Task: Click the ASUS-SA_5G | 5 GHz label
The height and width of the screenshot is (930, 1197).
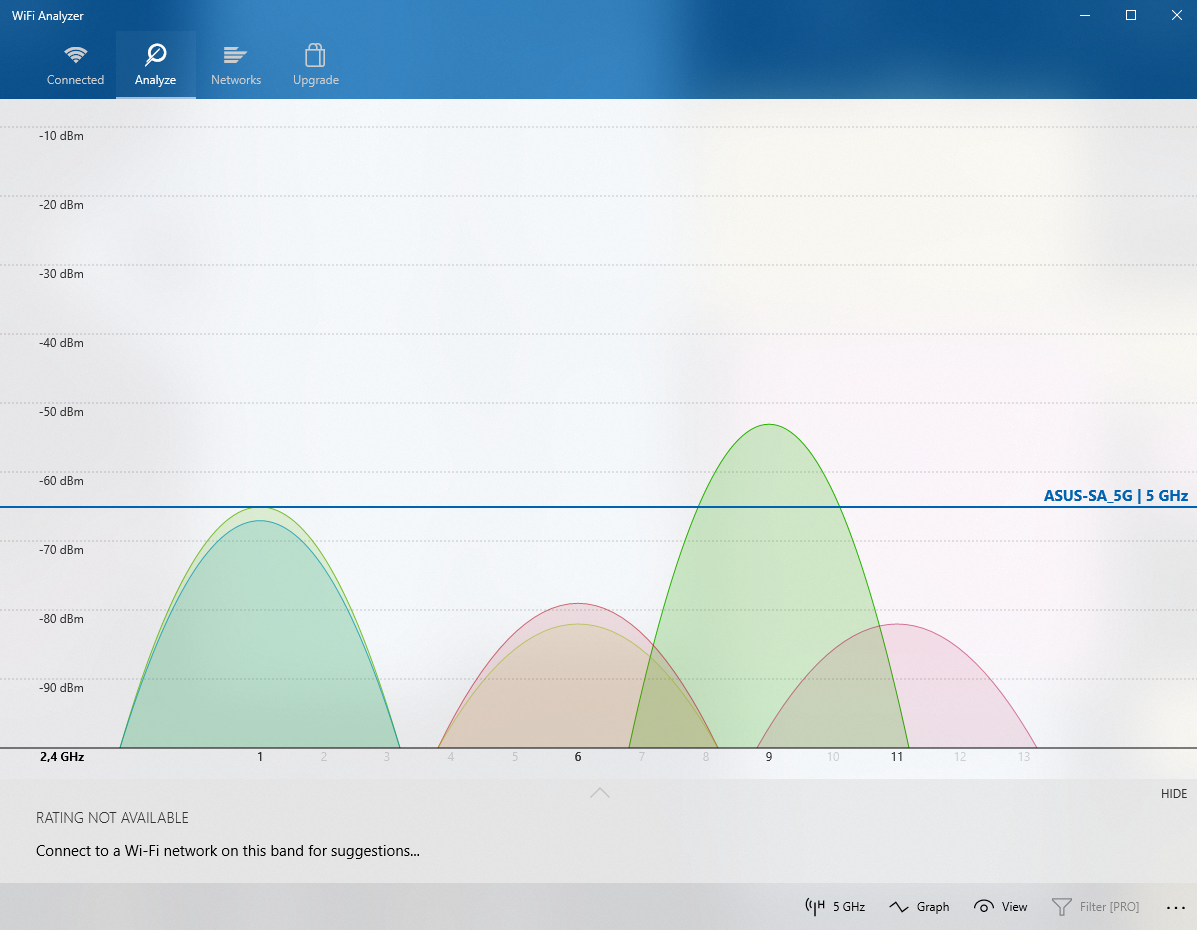Action: 1115,496
